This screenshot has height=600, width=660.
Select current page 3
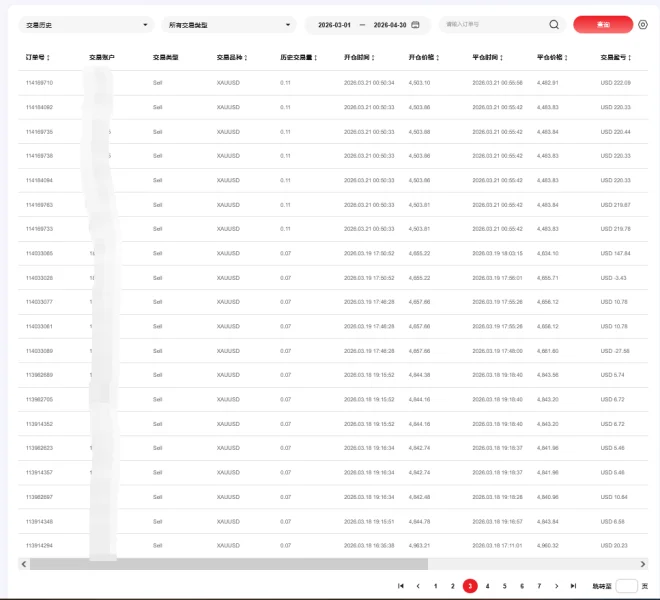pyautogui.click(x=470, y=586)
